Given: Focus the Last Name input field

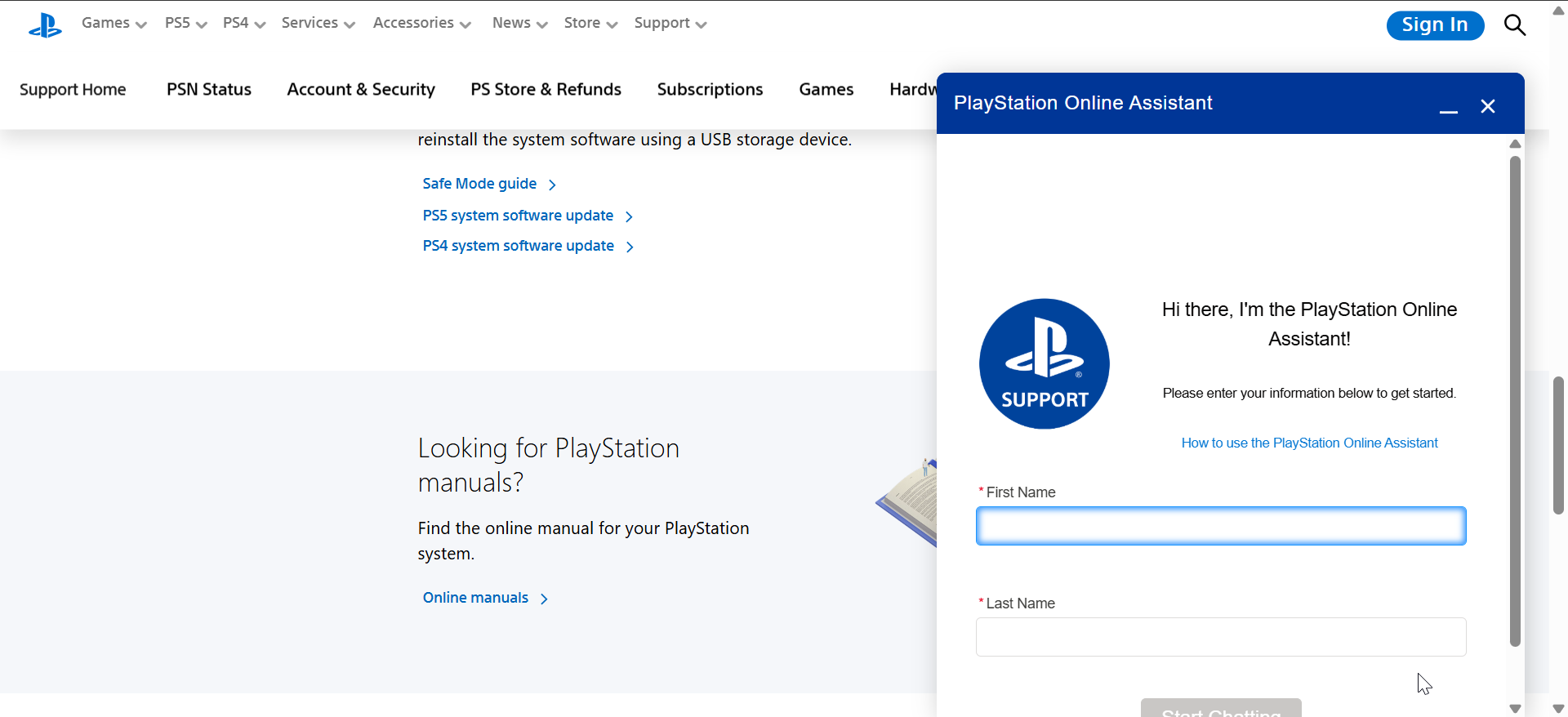Looking at the screenshot, I should [x=1220, y=637].
